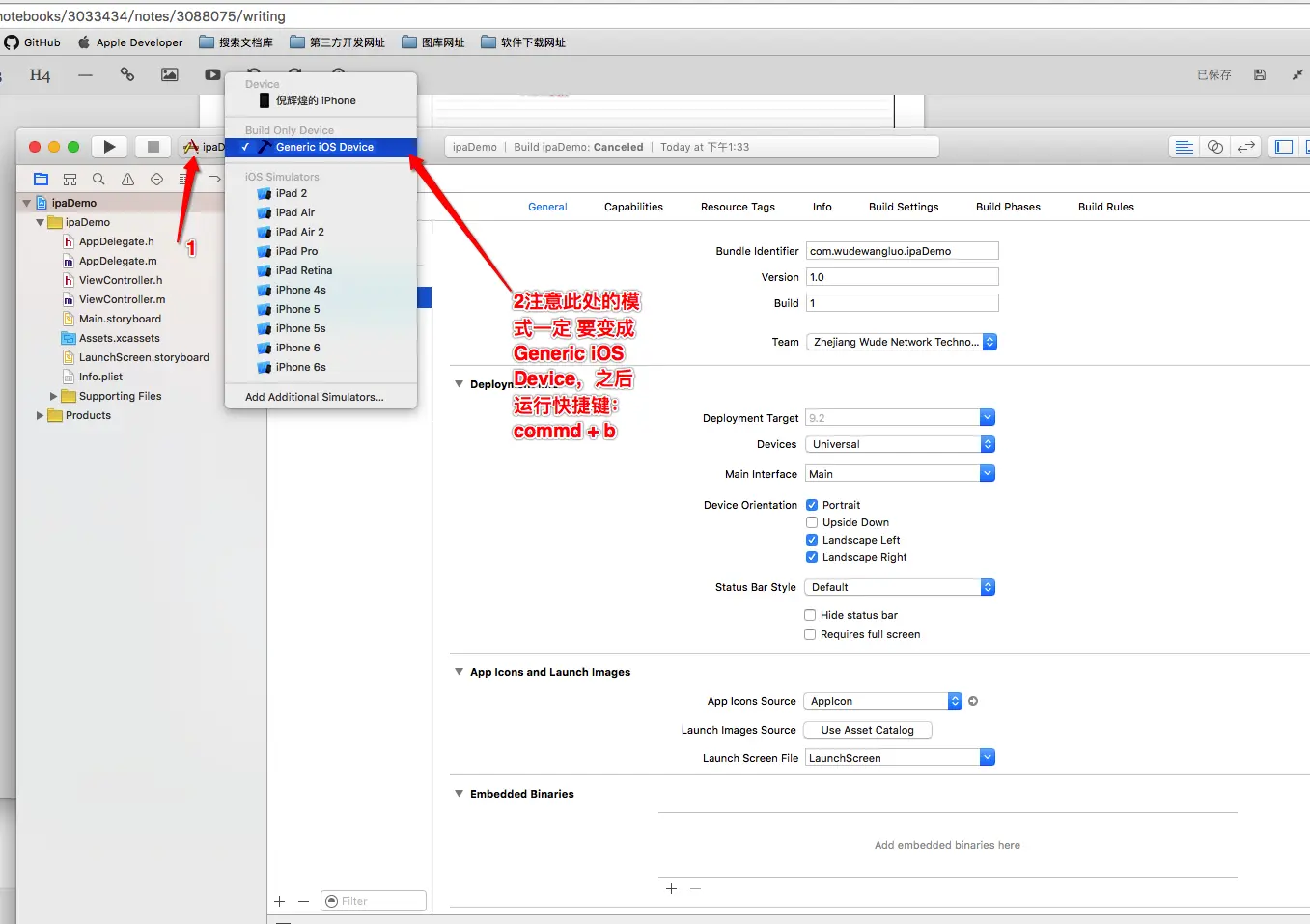This screenshot has width=1310, height=924.
Task: Click the collapse fullscreen arrows icon
Action: (x=1297, y=74)
